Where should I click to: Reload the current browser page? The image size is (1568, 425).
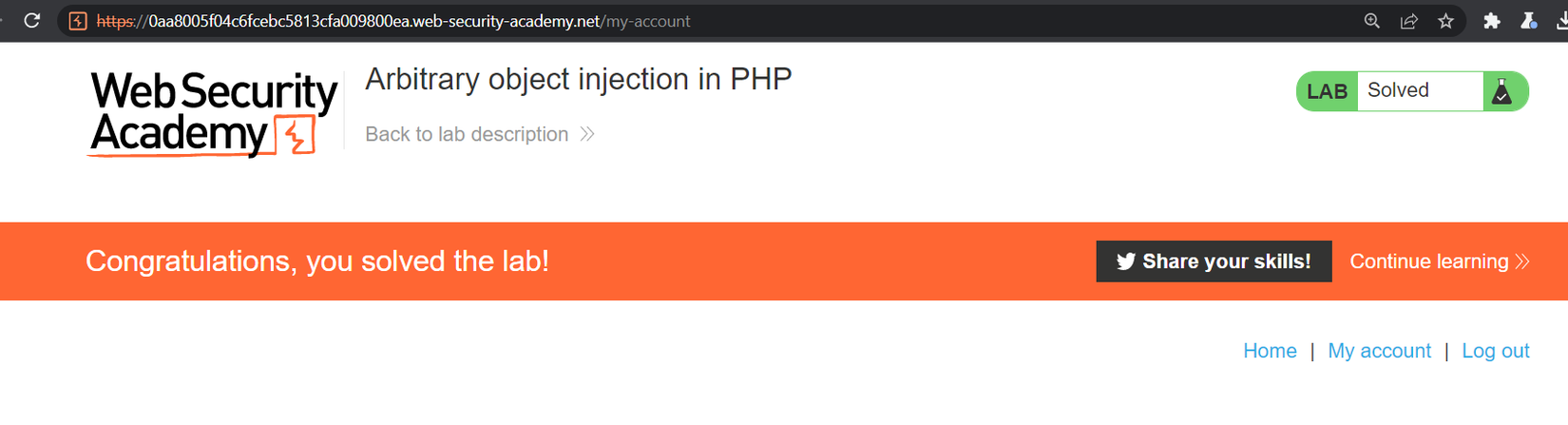tap(31, 21)
